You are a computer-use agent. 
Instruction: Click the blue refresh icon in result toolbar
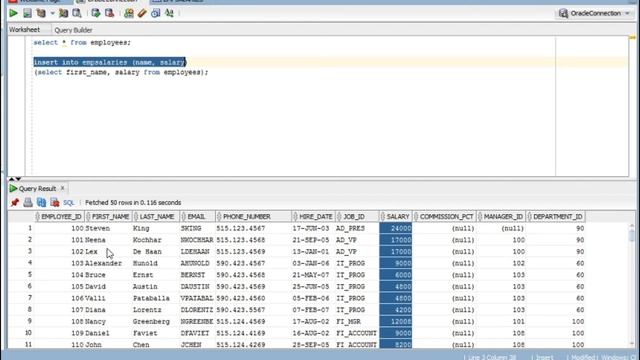click(41, 202)
